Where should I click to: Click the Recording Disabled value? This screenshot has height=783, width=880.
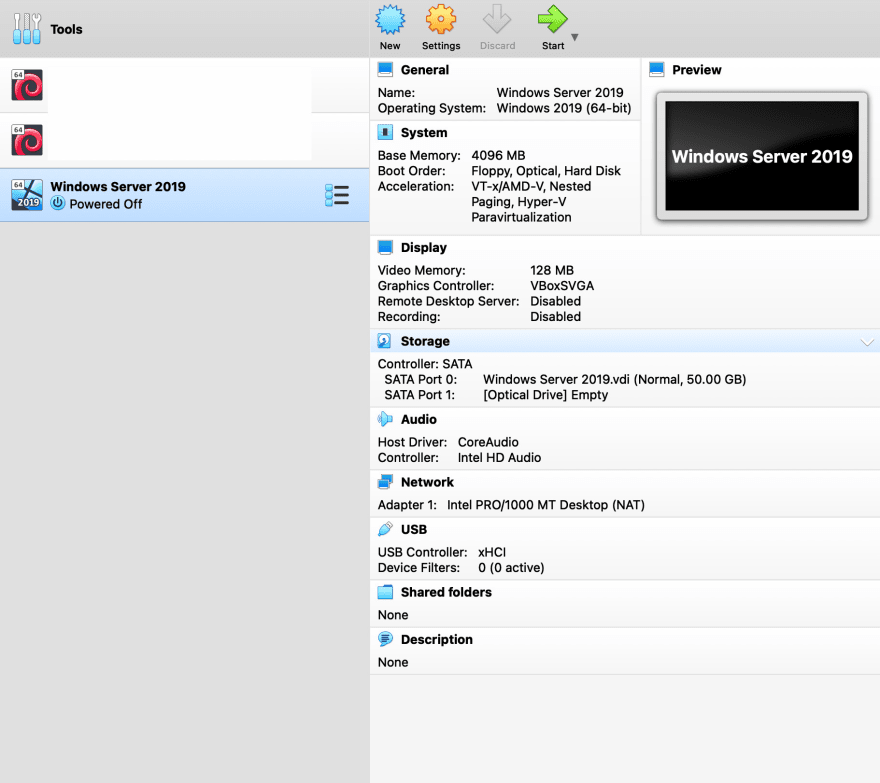556,317
